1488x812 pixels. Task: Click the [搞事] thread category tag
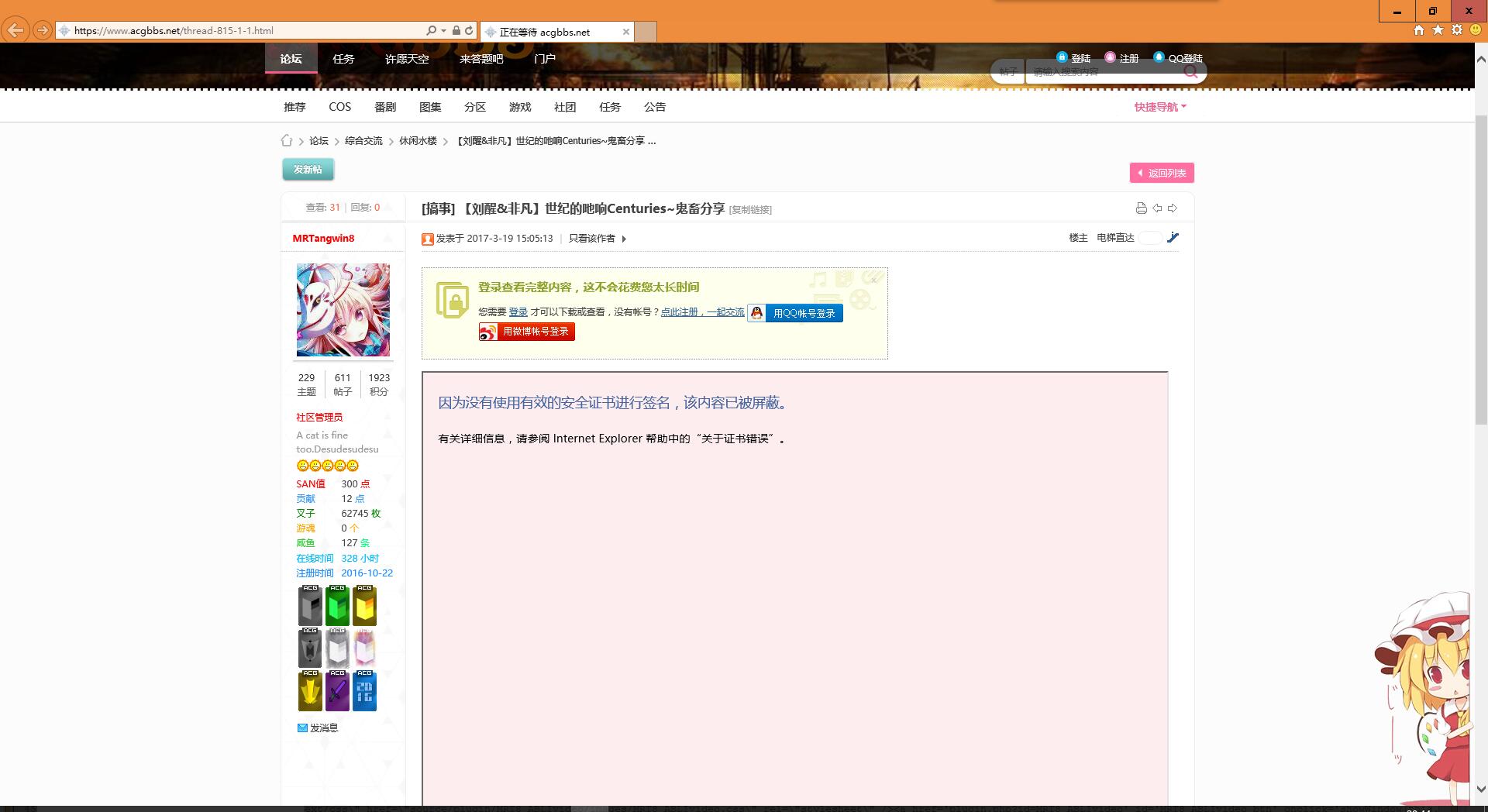439,208
